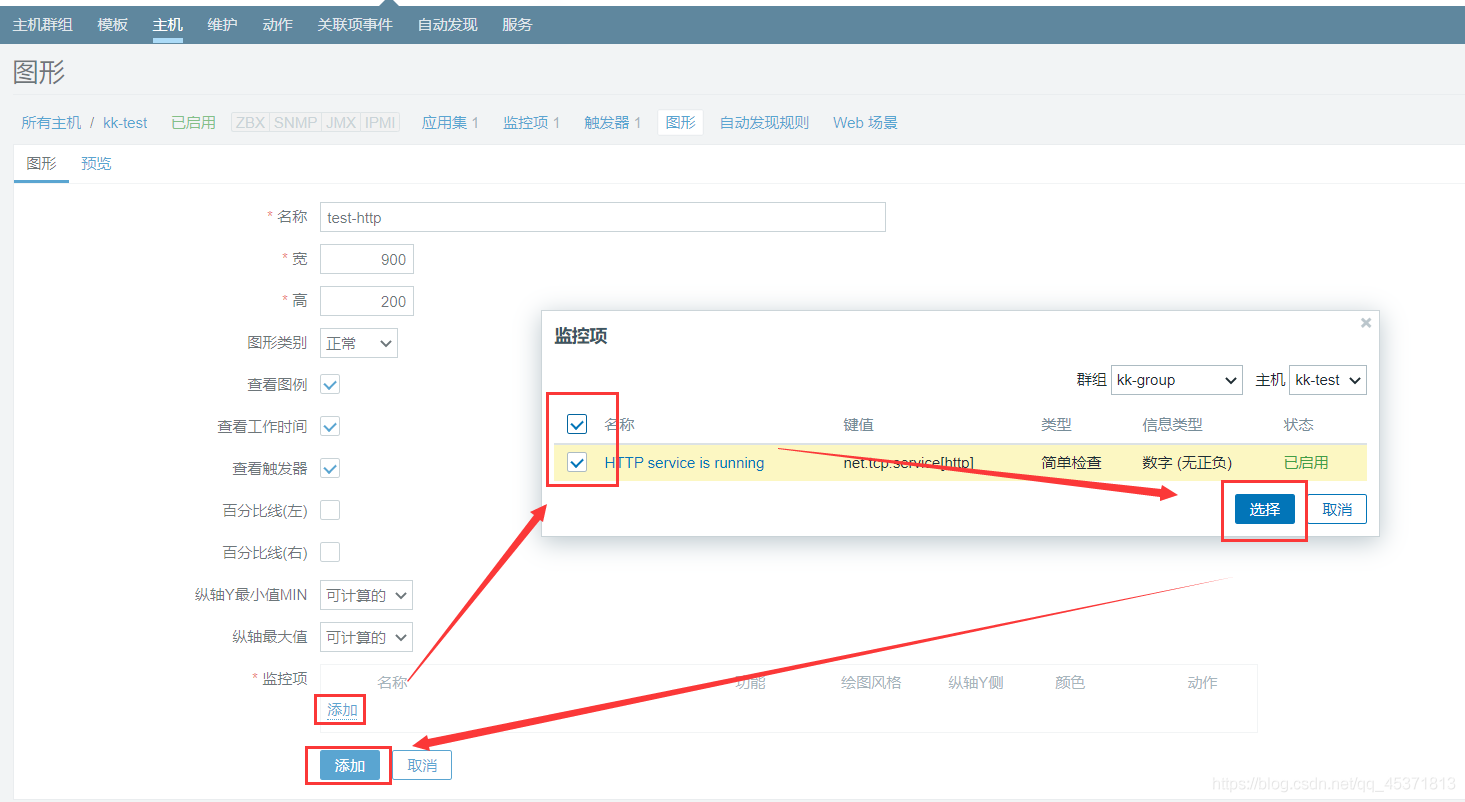
Task: Expand the 纵轴Y最小值MIN dropdown
Action: pos(366,595)
